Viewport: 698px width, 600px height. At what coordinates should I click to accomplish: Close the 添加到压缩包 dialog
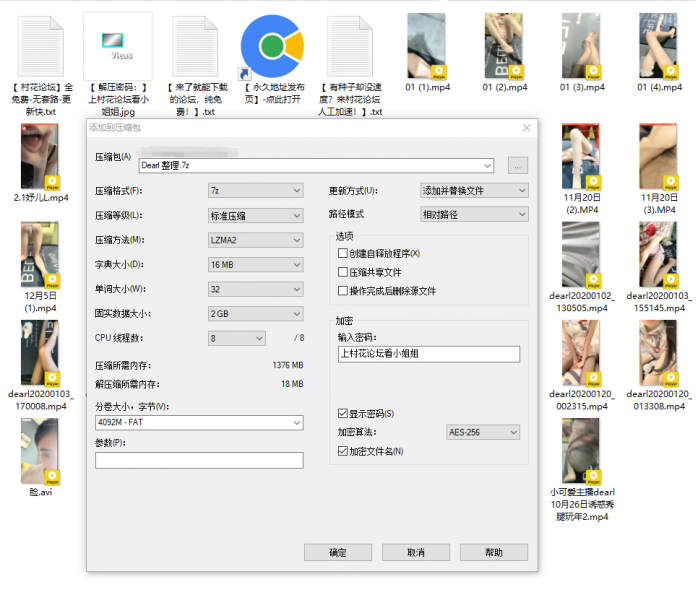click(x=527, y=128)
